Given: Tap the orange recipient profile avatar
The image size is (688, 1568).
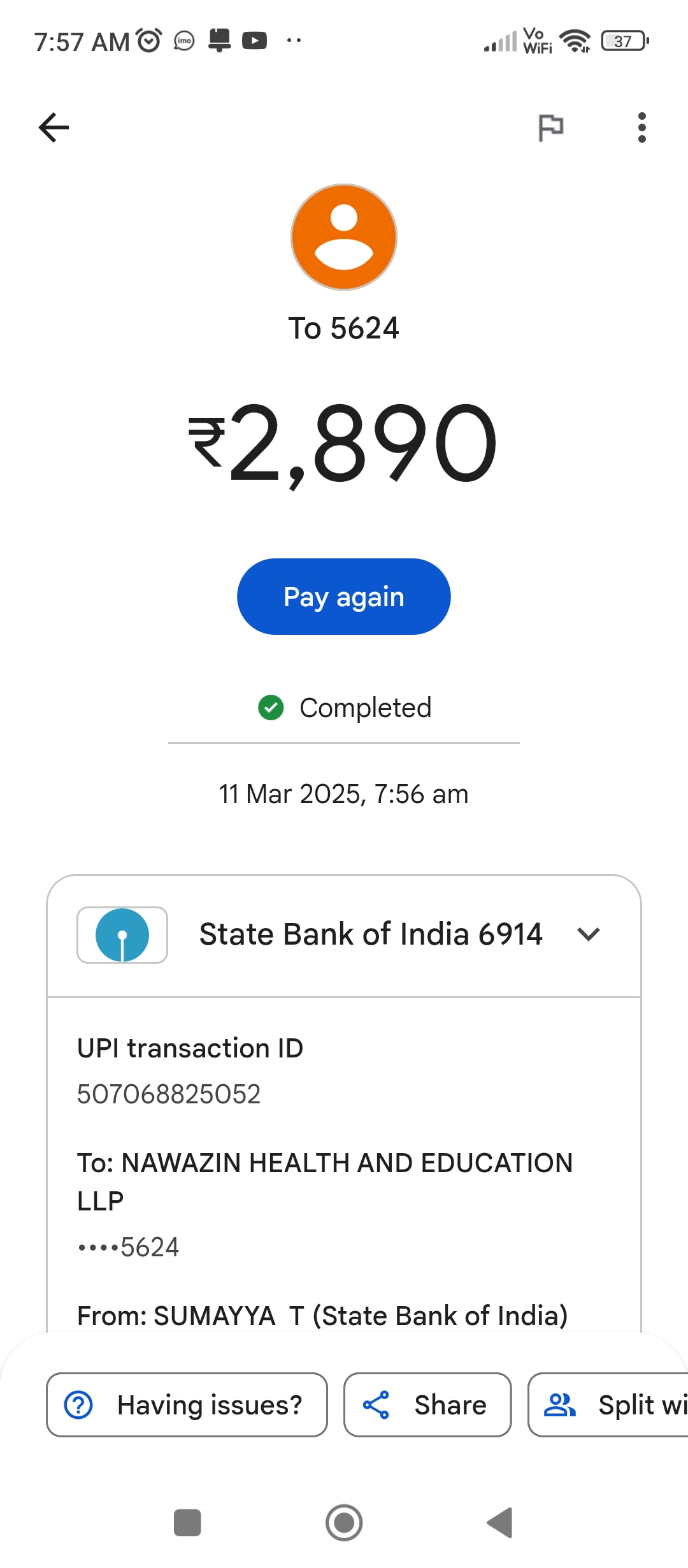Looking at the screenshot, I should coord(344,237).
